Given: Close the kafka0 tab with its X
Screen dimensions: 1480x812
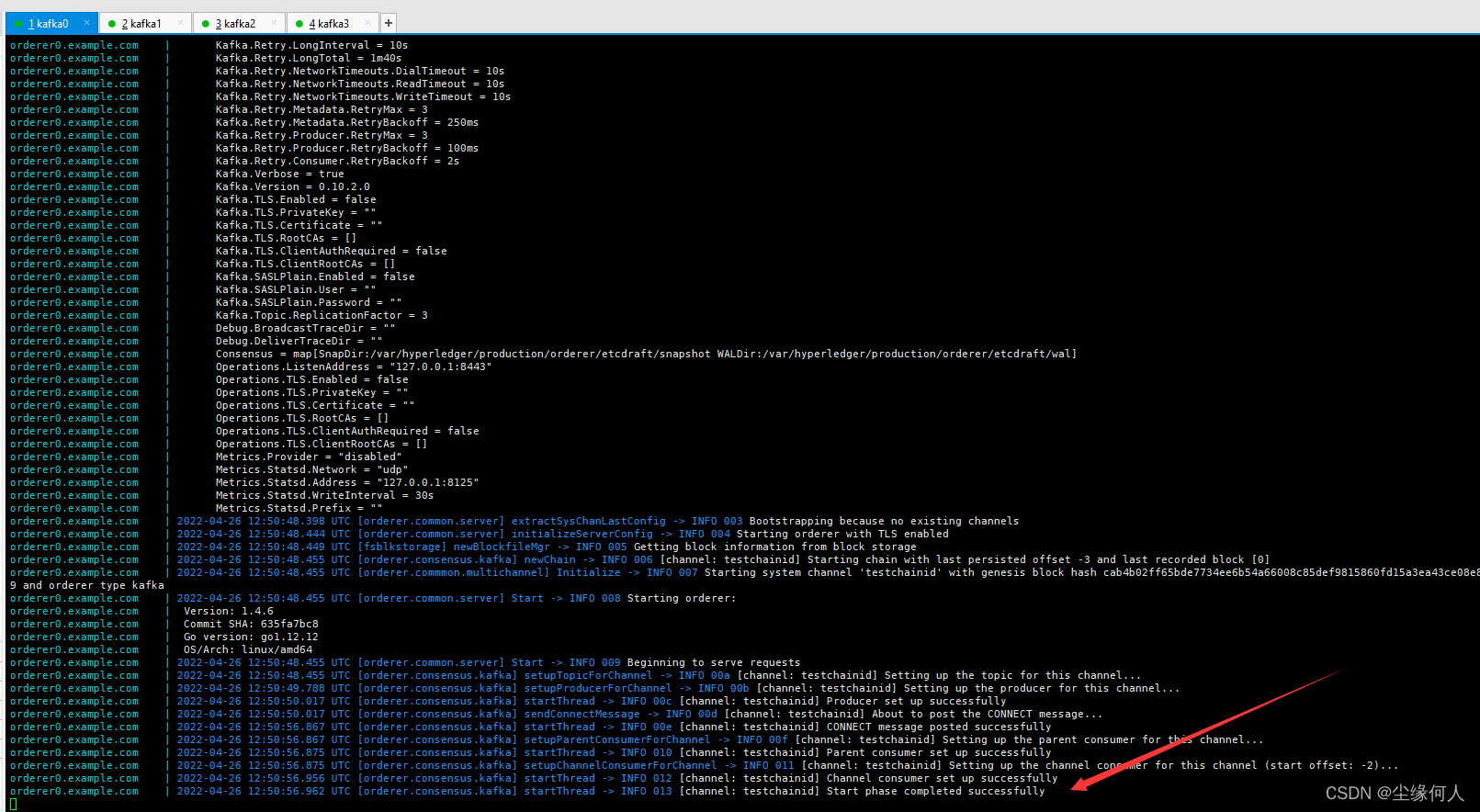Looking at the screenshot, I should tap(87, 23).
